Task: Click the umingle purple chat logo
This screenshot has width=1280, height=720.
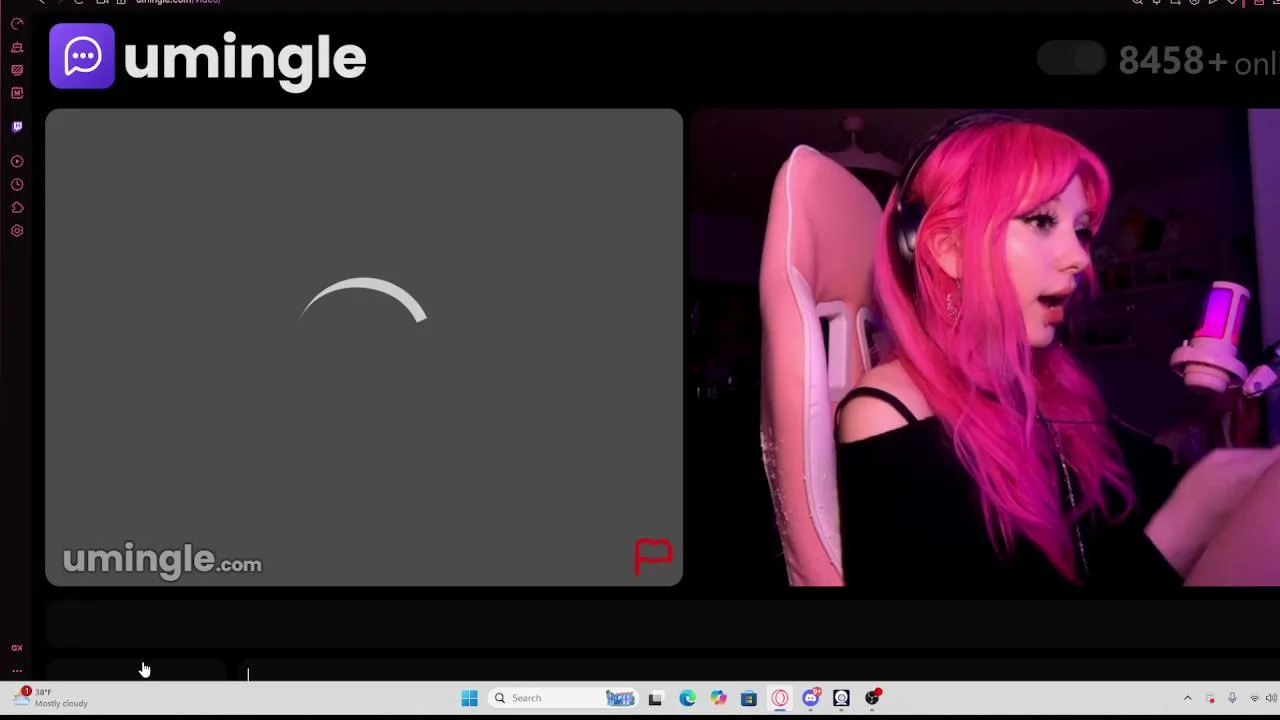Action: [x=82, y=56]
